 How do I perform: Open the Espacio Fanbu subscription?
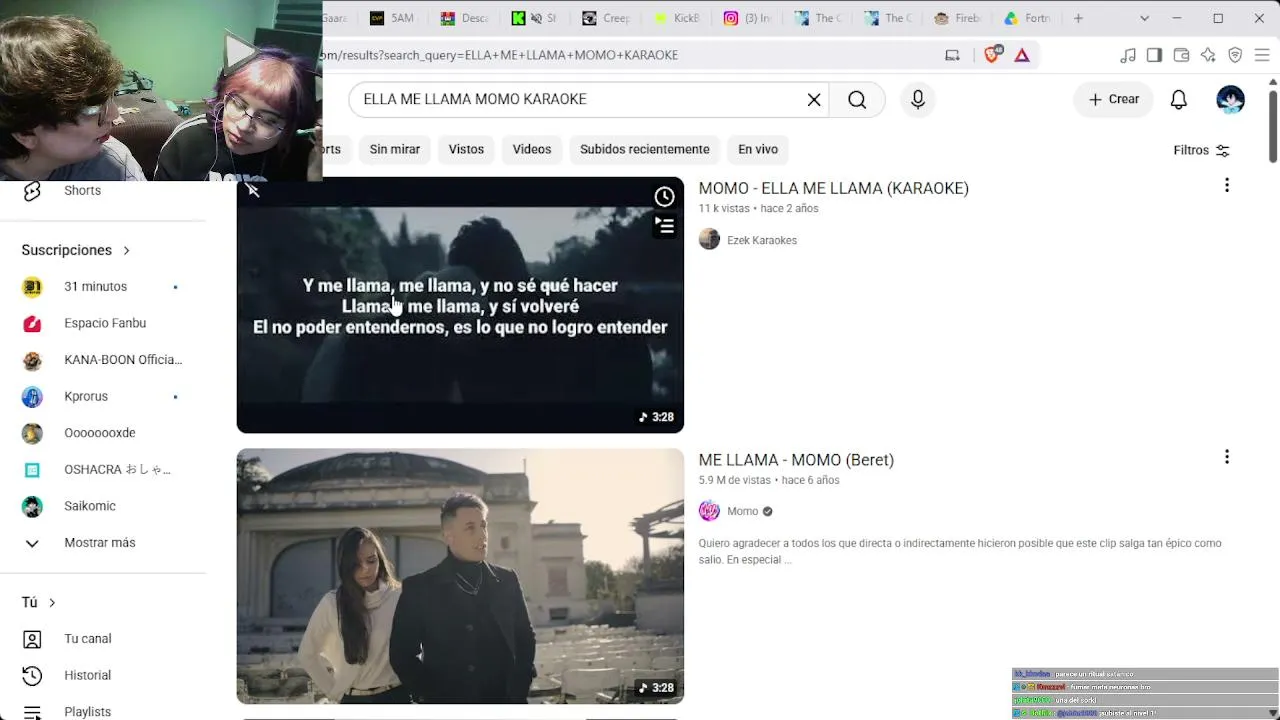[103, 323]
